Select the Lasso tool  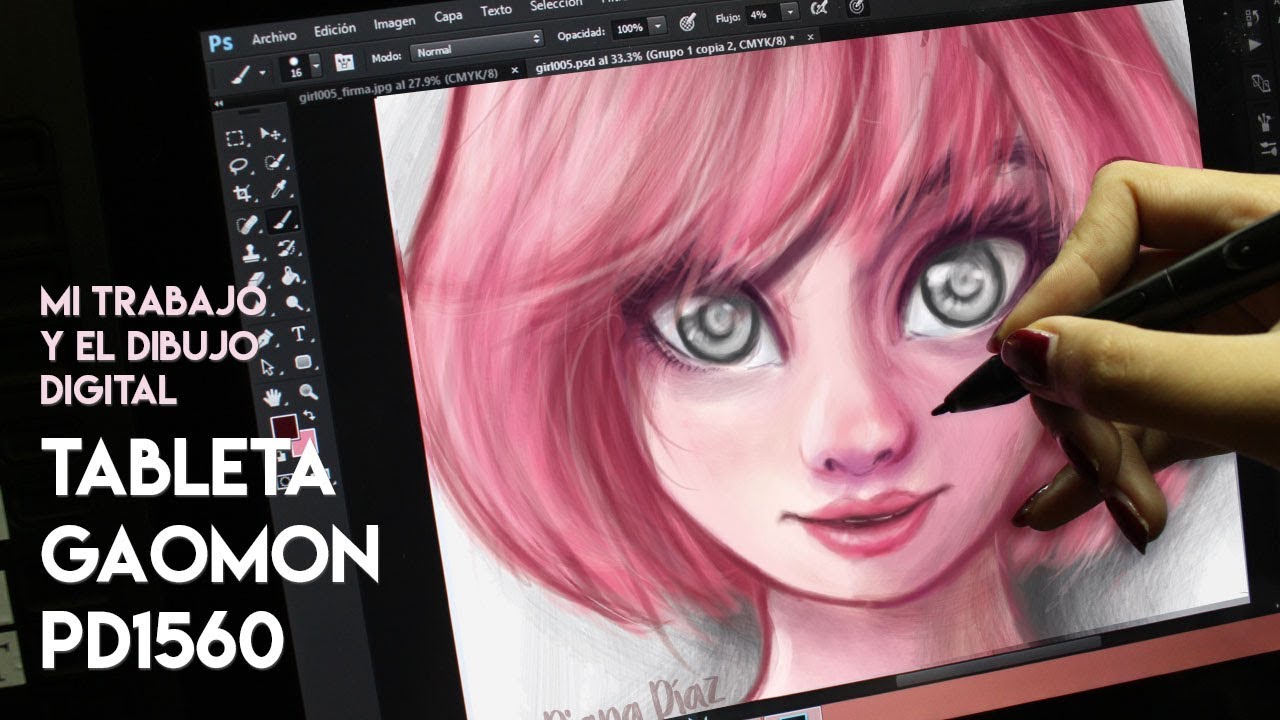tap(238, 166)
